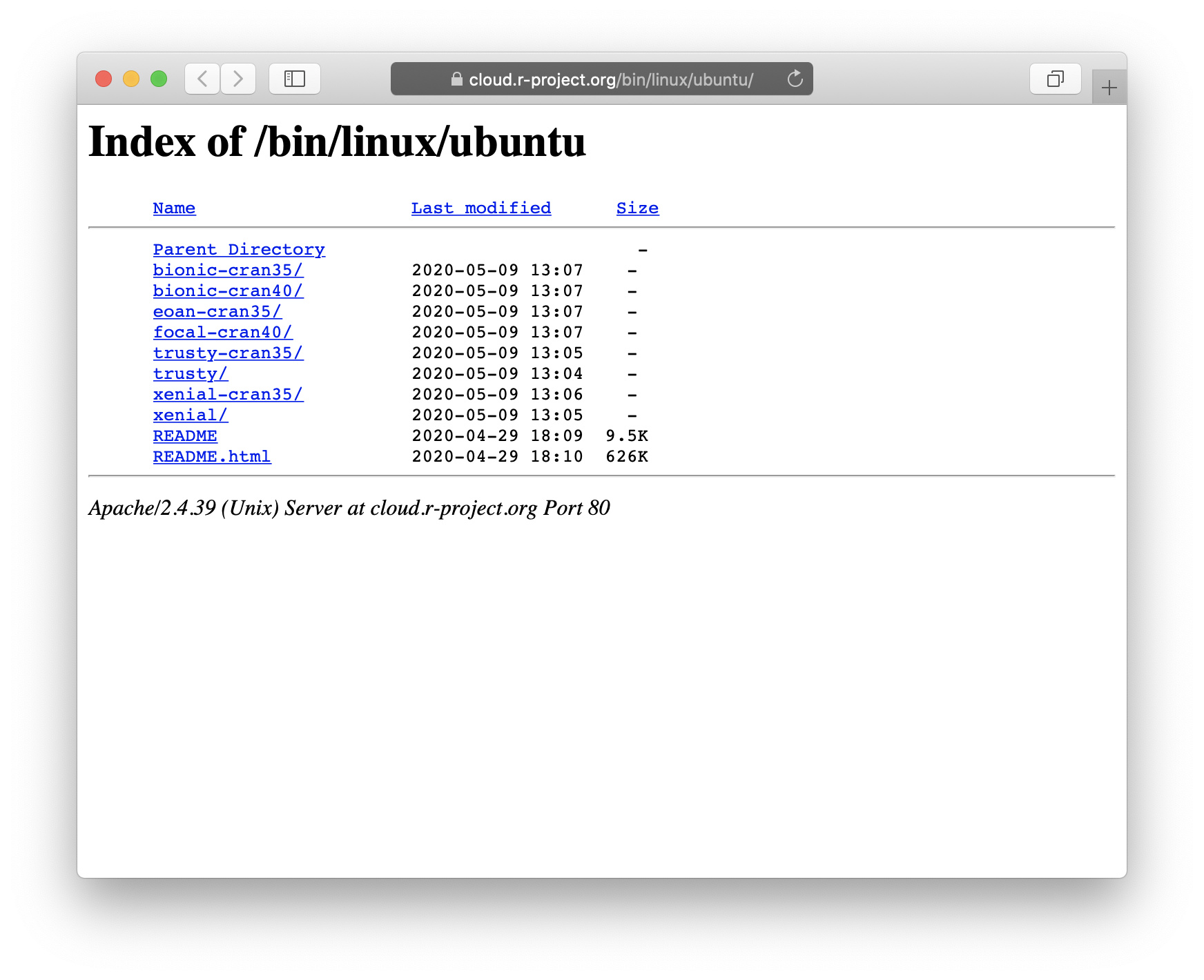Click the forward navigation arrow
The image size is (1204, 980).
237,79
